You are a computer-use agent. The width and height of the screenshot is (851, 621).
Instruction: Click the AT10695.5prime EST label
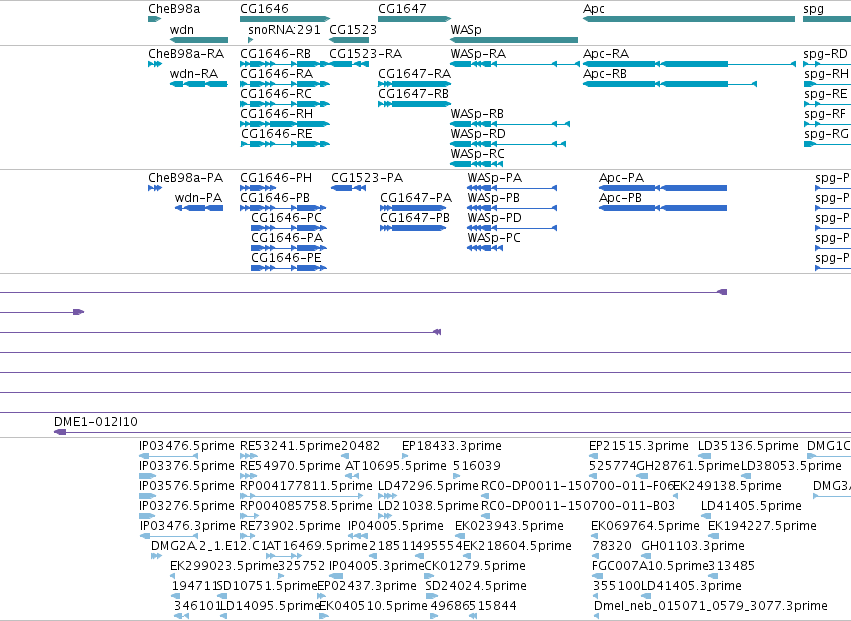coord(396,466)
